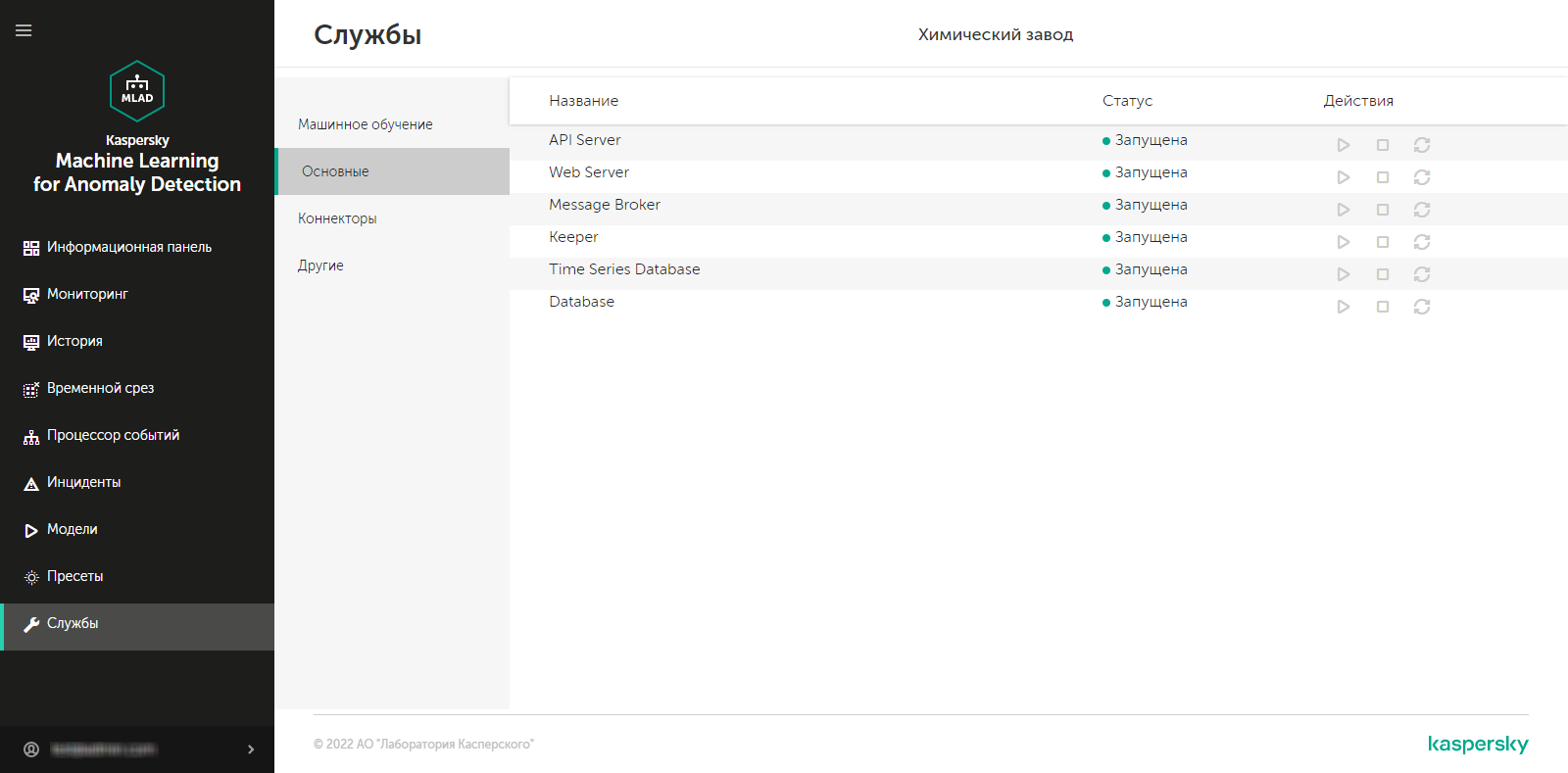Image resolution: width=1568 pixels, height=773 pixels.
Task: Open the Машинное обучение services tab
Action: 366,124
